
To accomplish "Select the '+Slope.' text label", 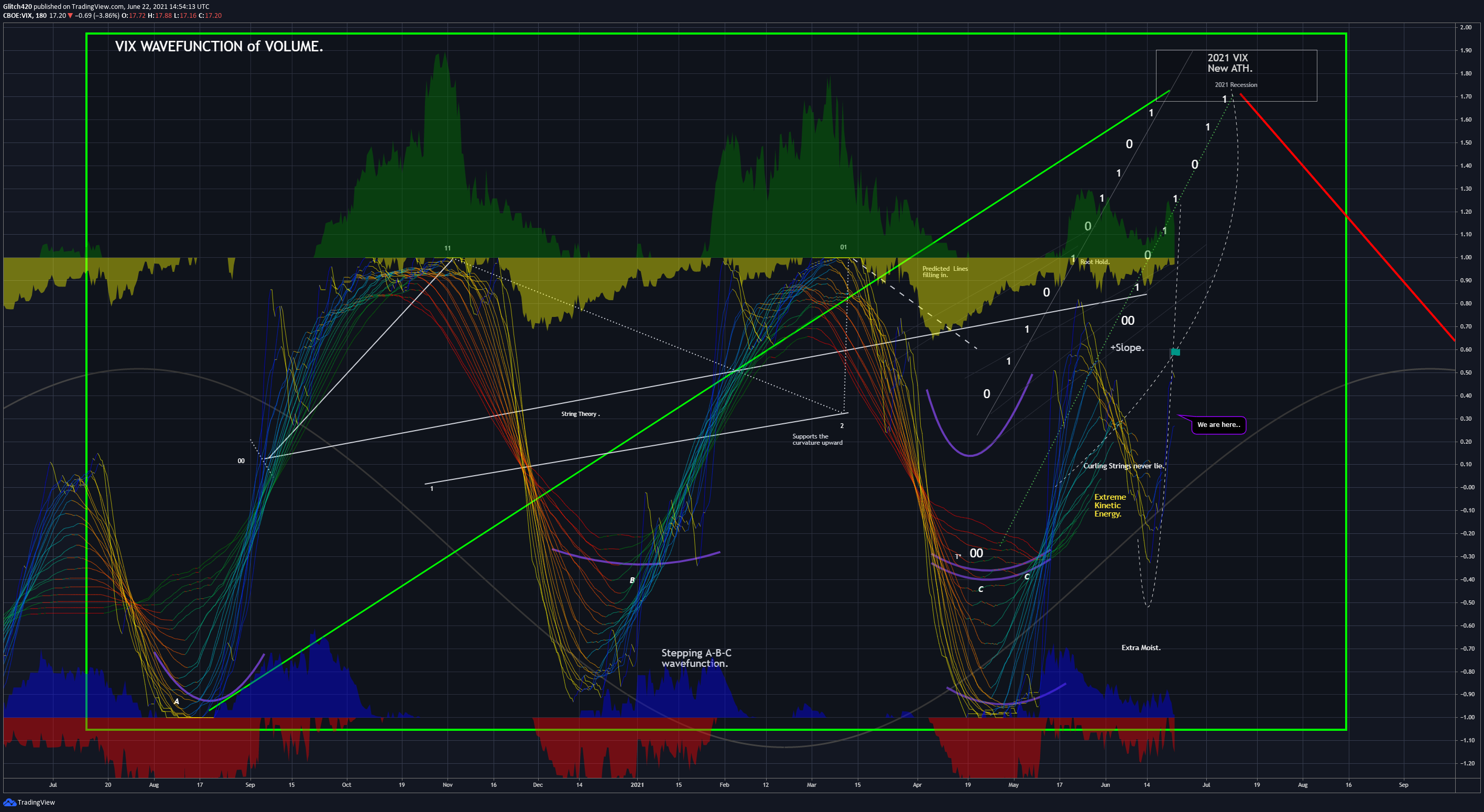I will coord(1127,348).
